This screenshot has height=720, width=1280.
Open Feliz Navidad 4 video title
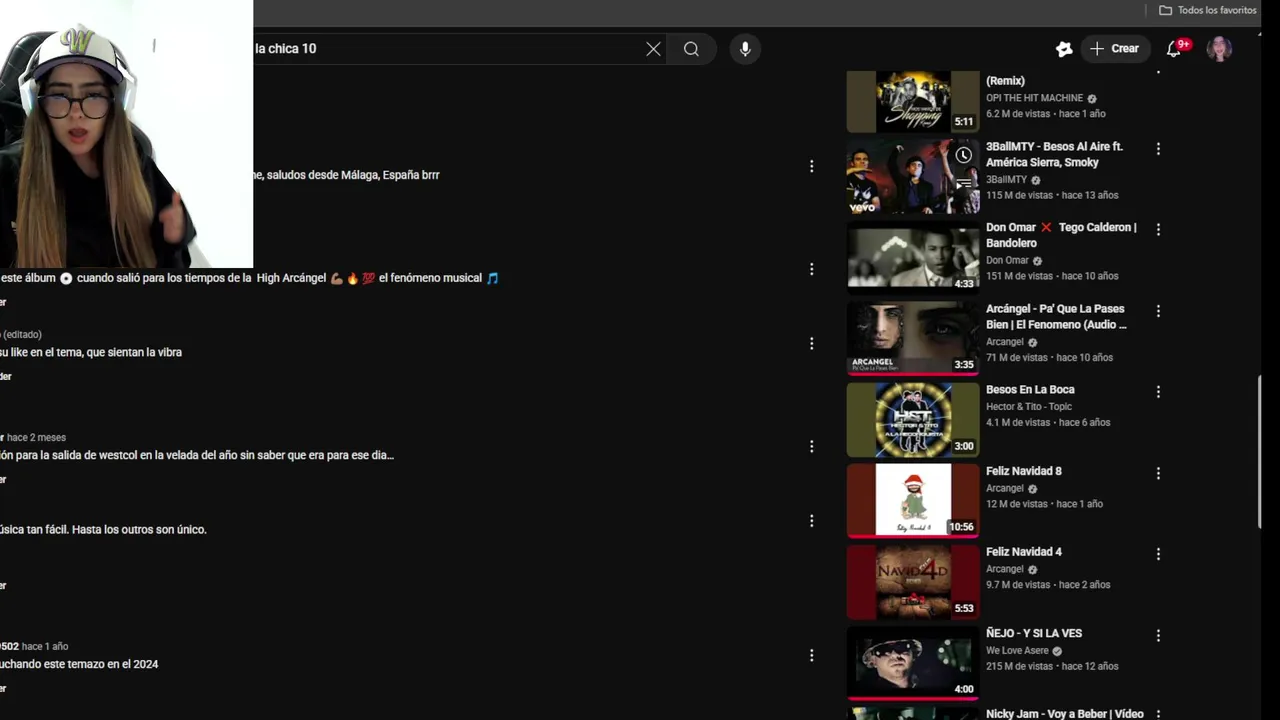[x=1024, y=552]
